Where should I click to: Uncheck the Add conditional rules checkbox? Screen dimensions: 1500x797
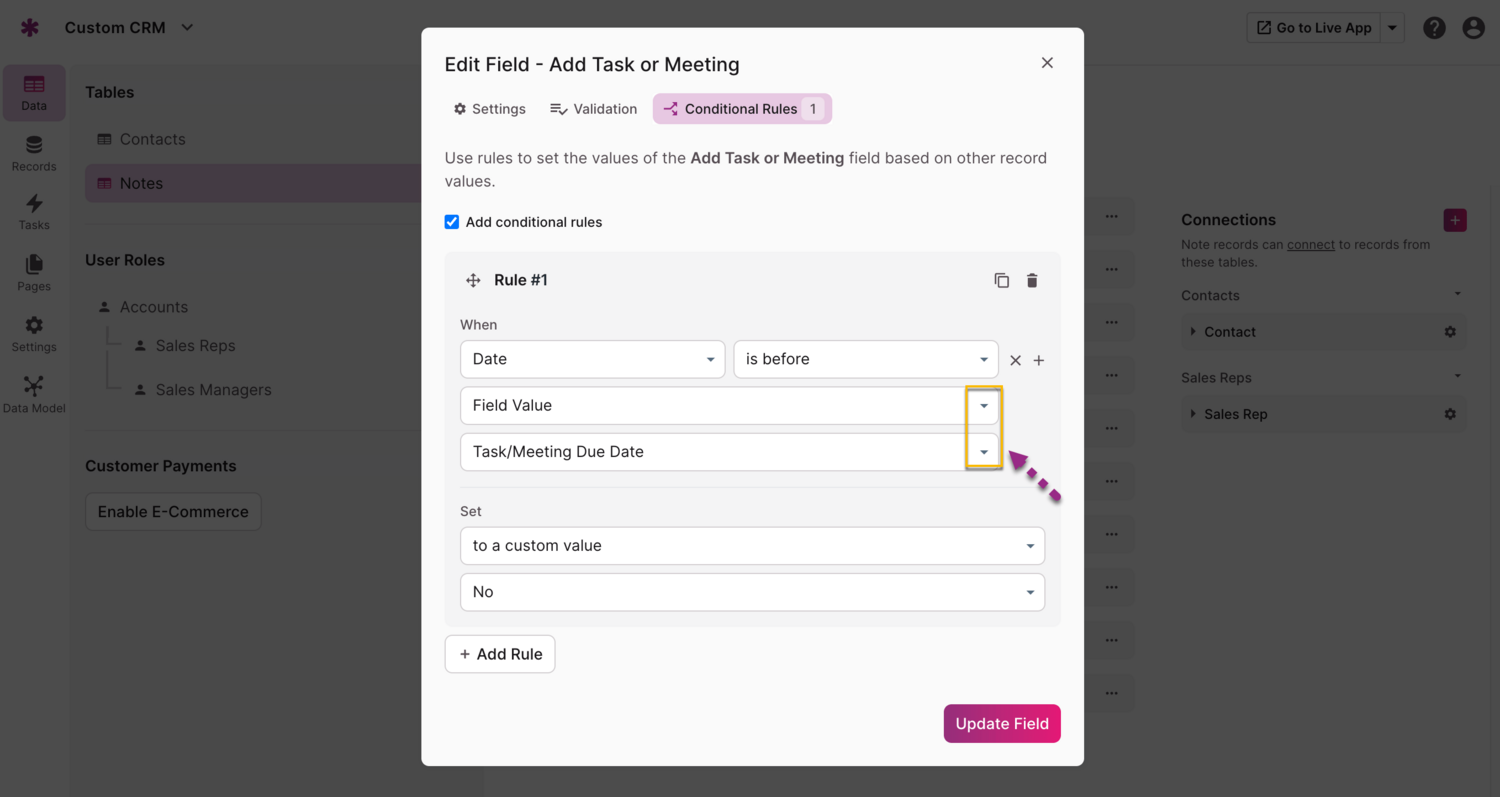(x=452, y=222)
